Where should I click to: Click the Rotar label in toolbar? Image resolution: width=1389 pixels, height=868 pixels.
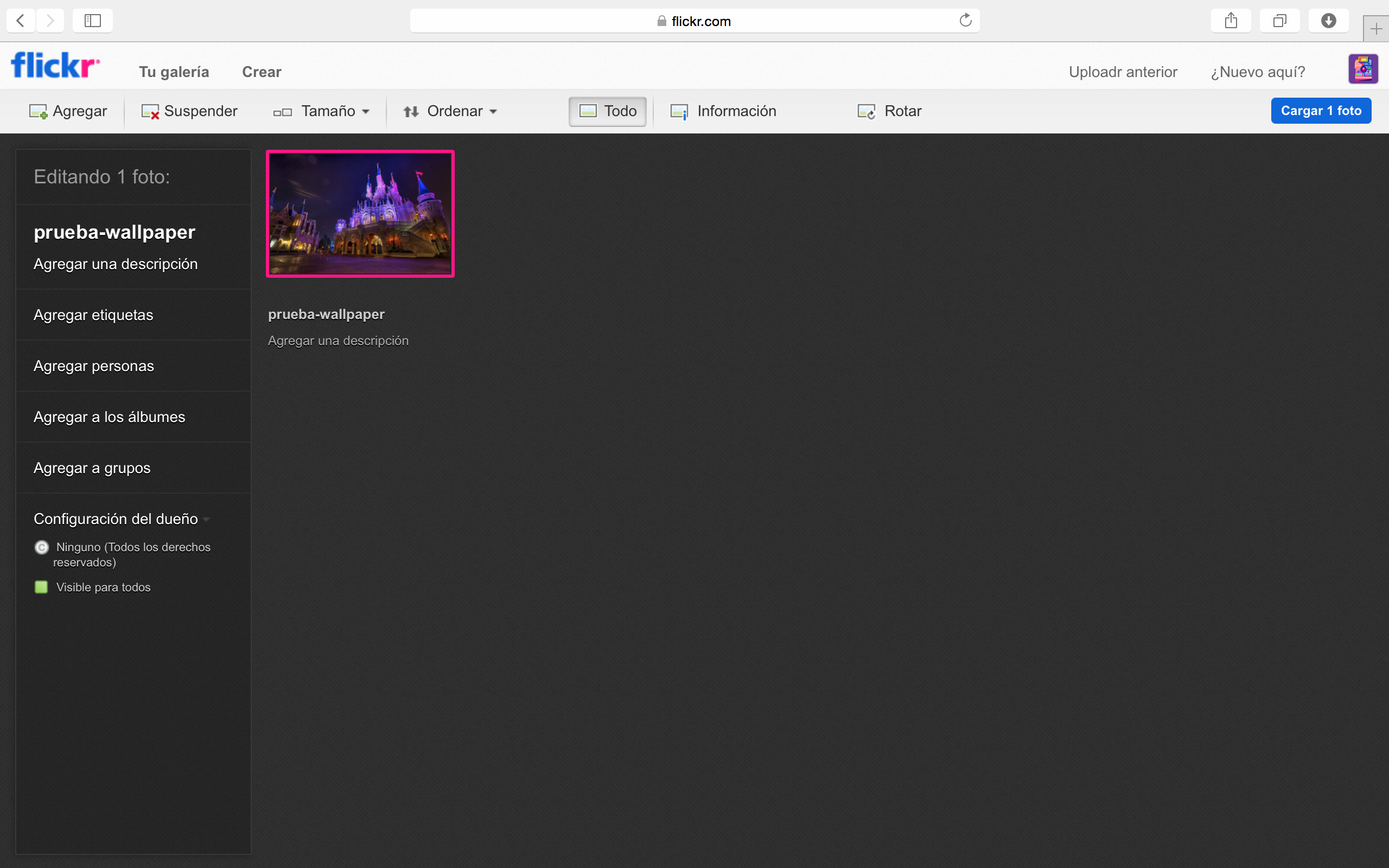(903, 111)
